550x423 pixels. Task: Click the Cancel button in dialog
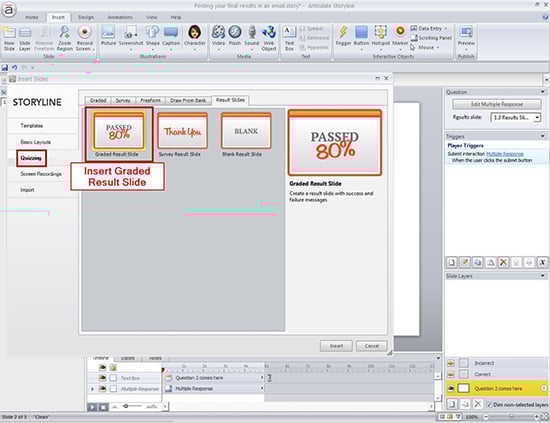[x=371, y=346]
